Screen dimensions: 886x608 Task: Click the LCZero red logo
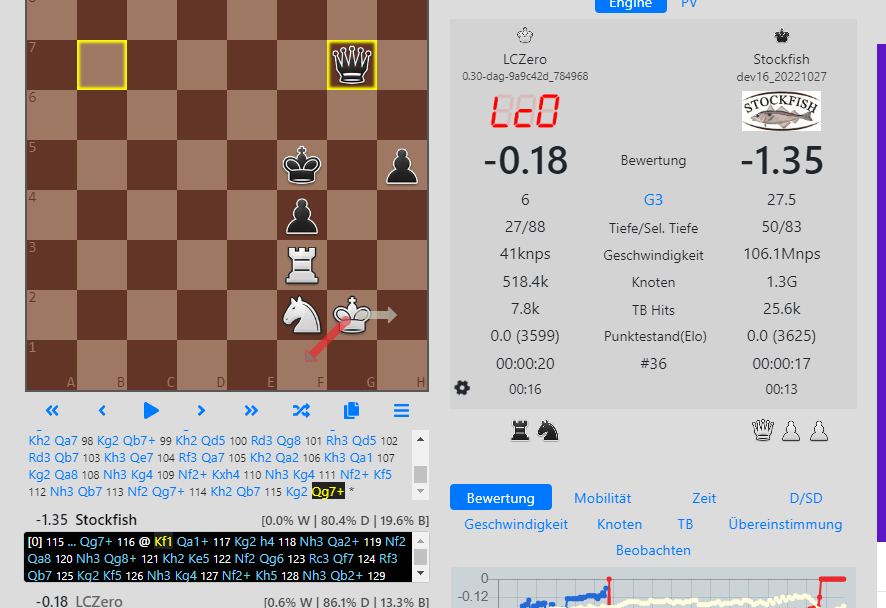[525, 111]
